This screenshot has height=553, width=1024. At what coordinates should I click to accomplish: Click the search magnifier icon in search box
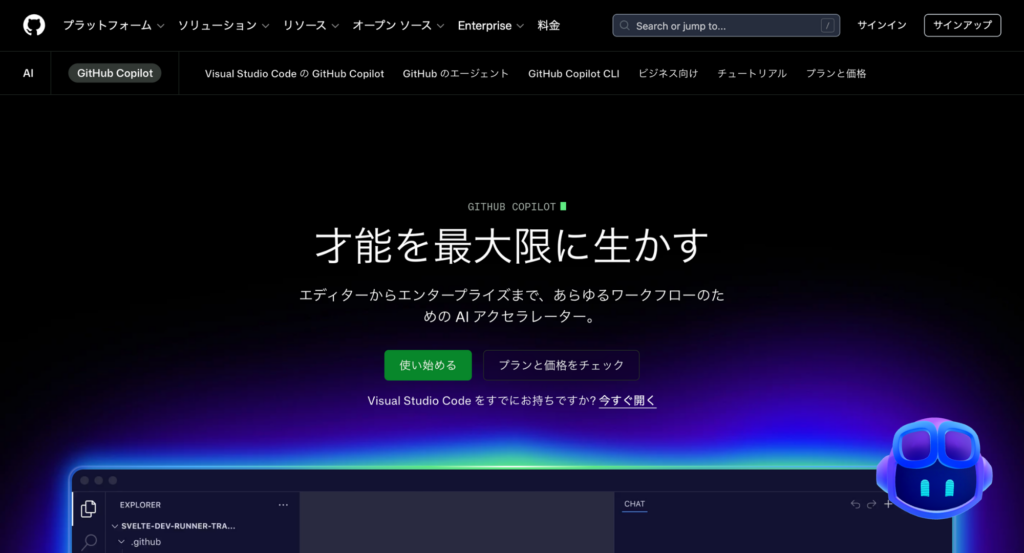point(625,25)
